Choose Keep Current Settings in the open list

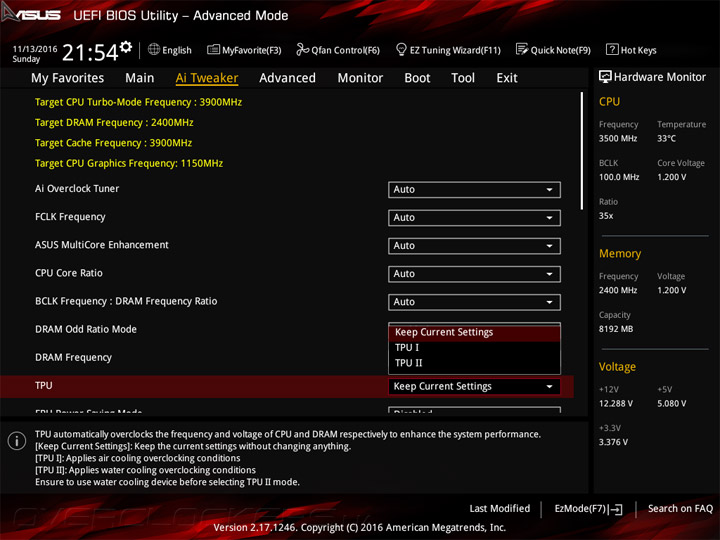(x=474, y=332)
